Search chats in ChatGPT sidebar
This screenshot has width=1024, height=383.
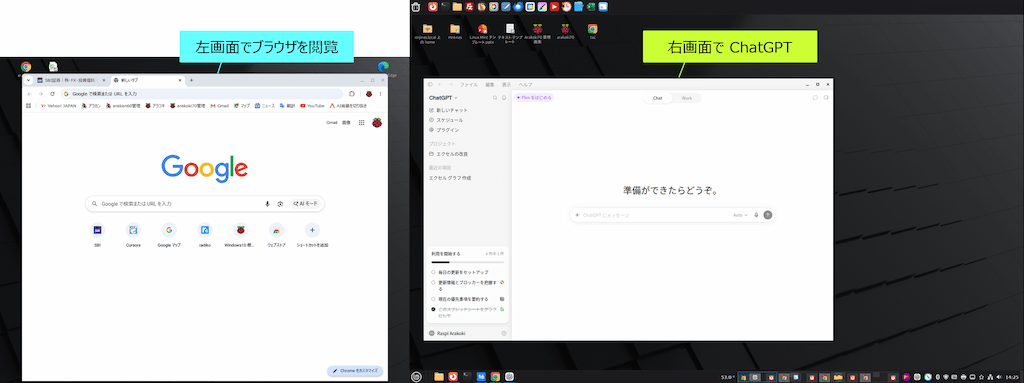(495, 97)
